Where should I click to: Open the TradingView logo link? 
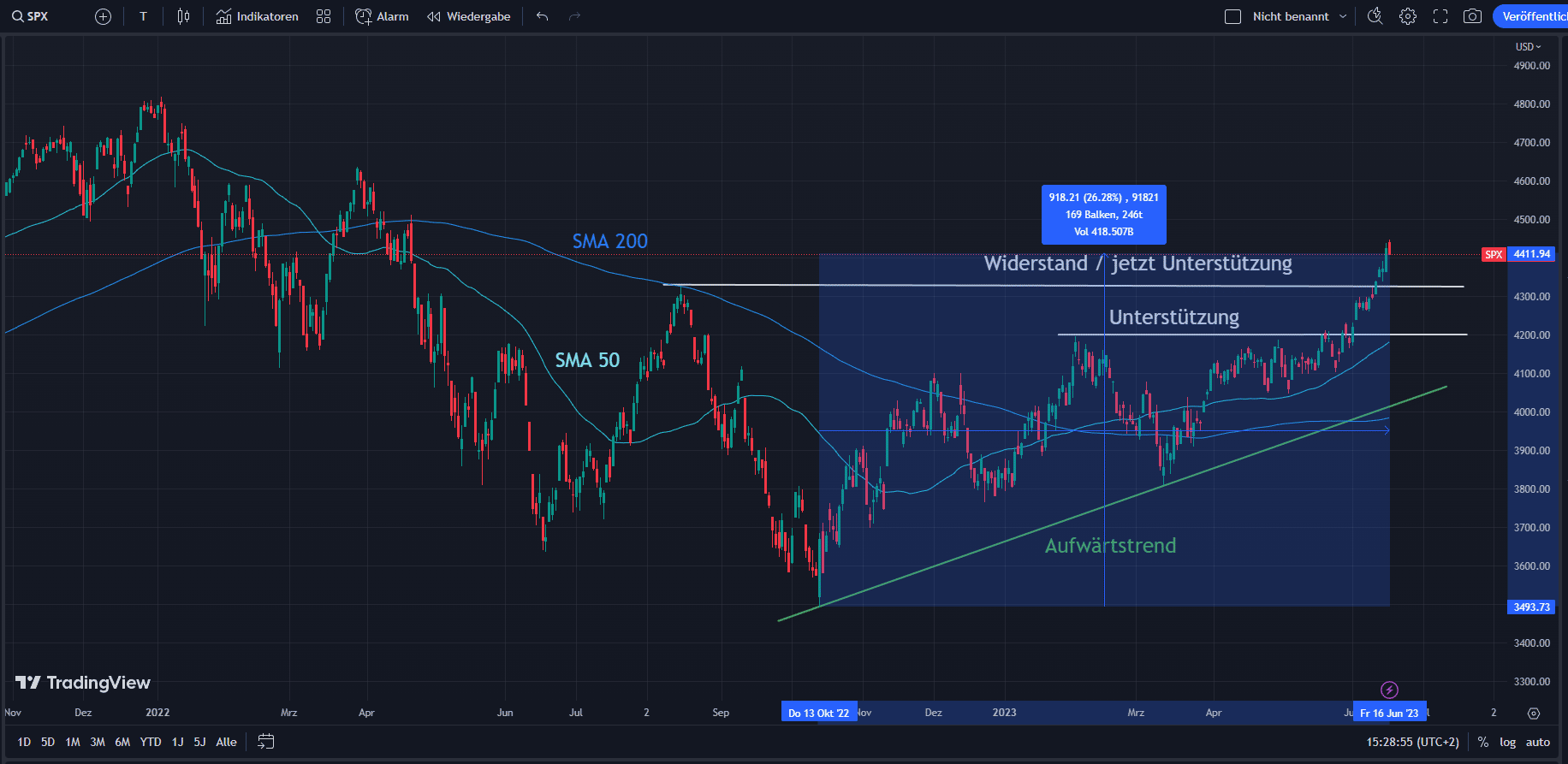tap(83, 683)
